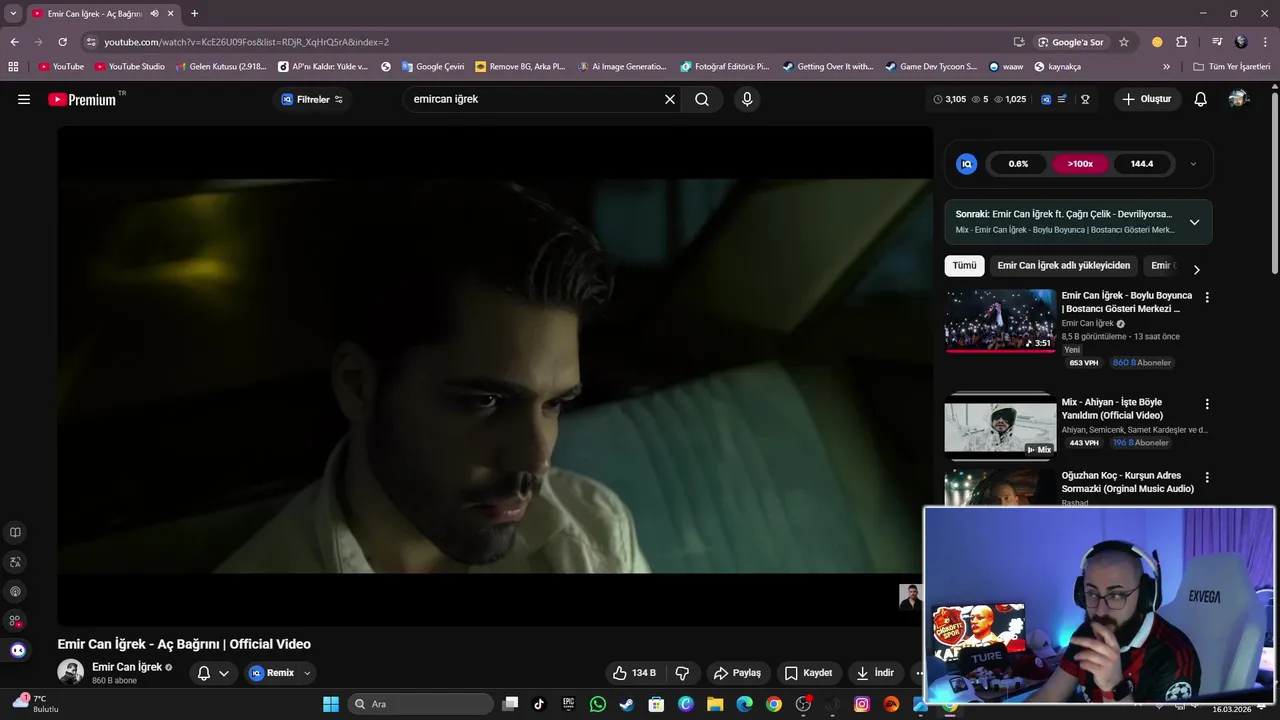
Task: Save the video with Kaydet
Action: 808,673
